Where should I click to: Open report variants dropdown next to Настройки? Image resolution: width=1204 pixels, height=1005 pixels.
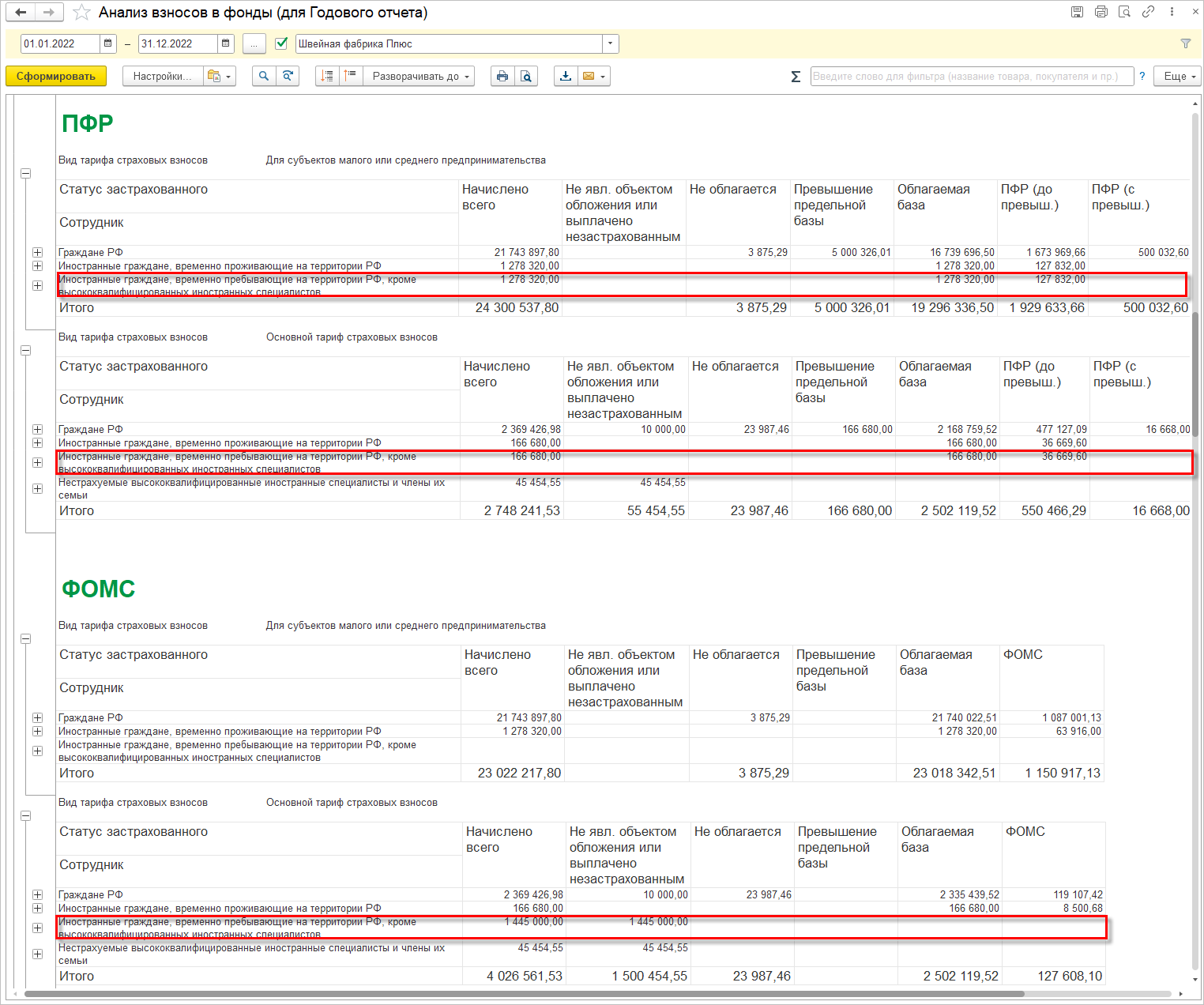tap(220, 76)
